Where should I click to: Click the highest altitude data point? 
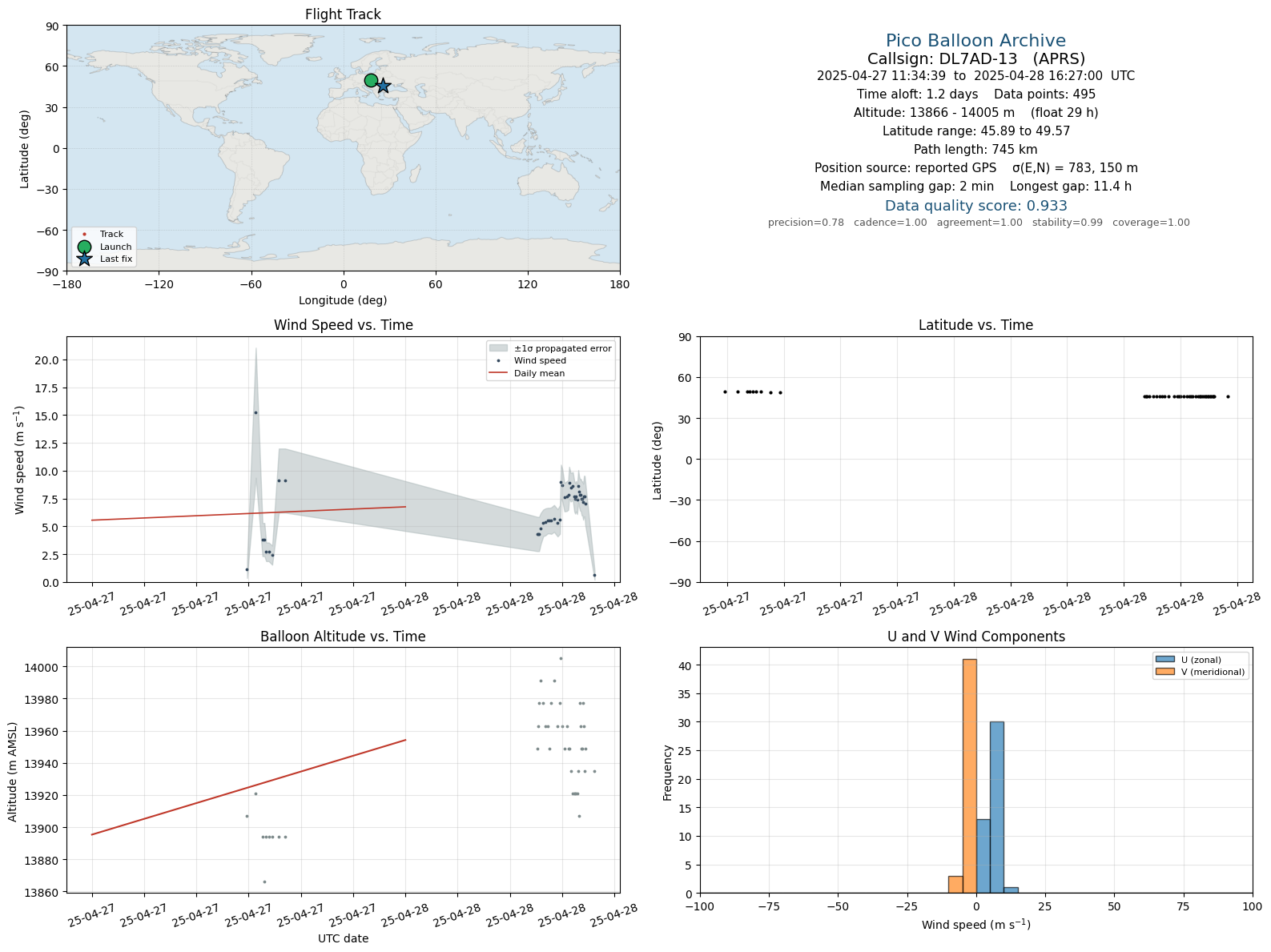pos(561,658)
